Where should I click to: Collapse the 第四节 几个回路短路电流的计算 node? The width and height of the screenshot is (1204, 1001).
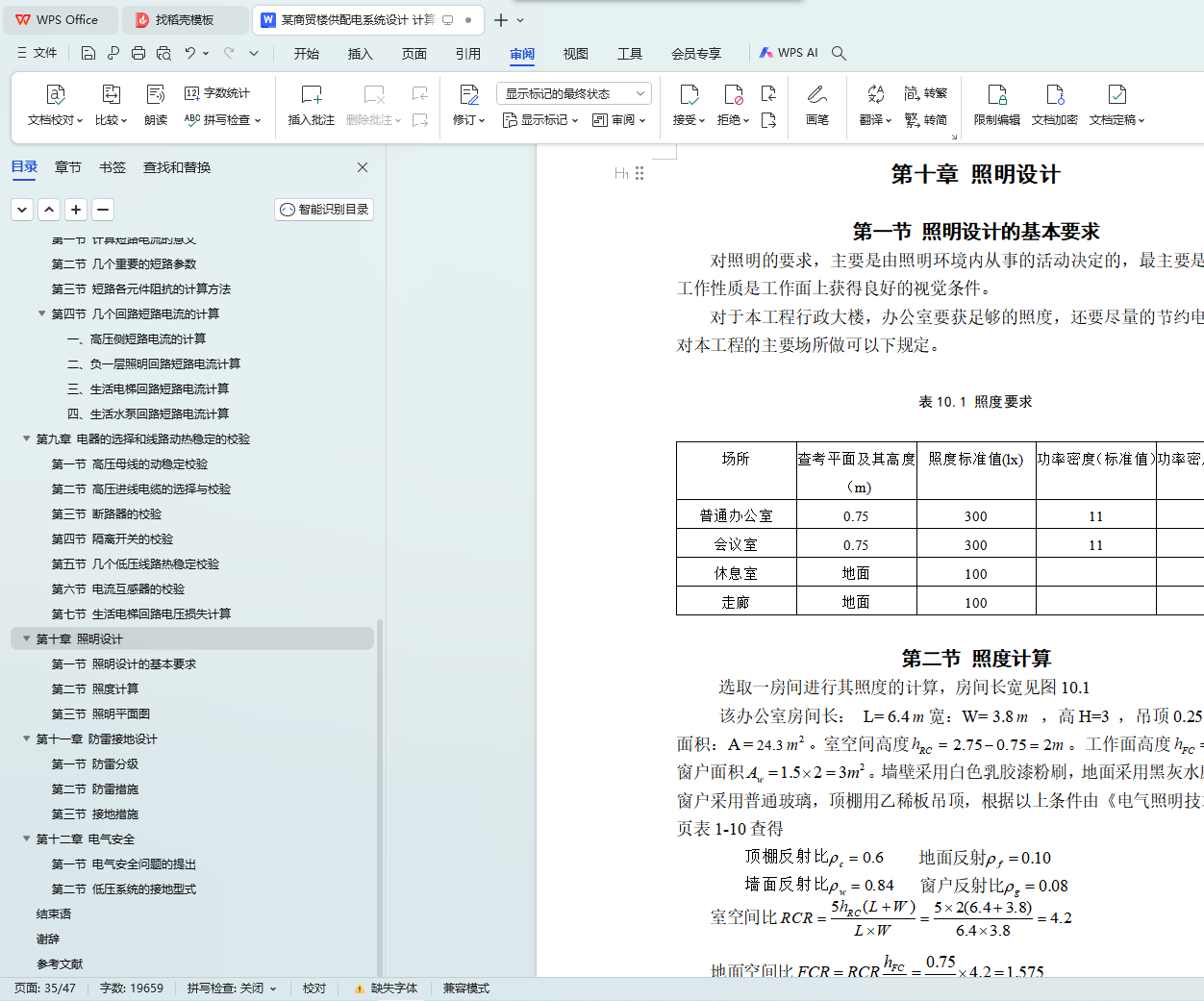(41, 313)
